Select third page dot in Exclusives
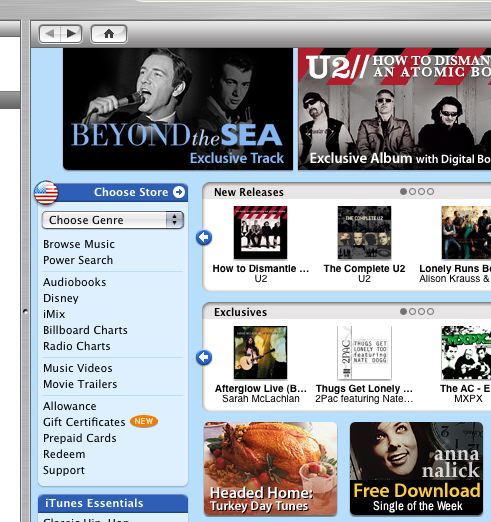 click(x=421, y=311)
